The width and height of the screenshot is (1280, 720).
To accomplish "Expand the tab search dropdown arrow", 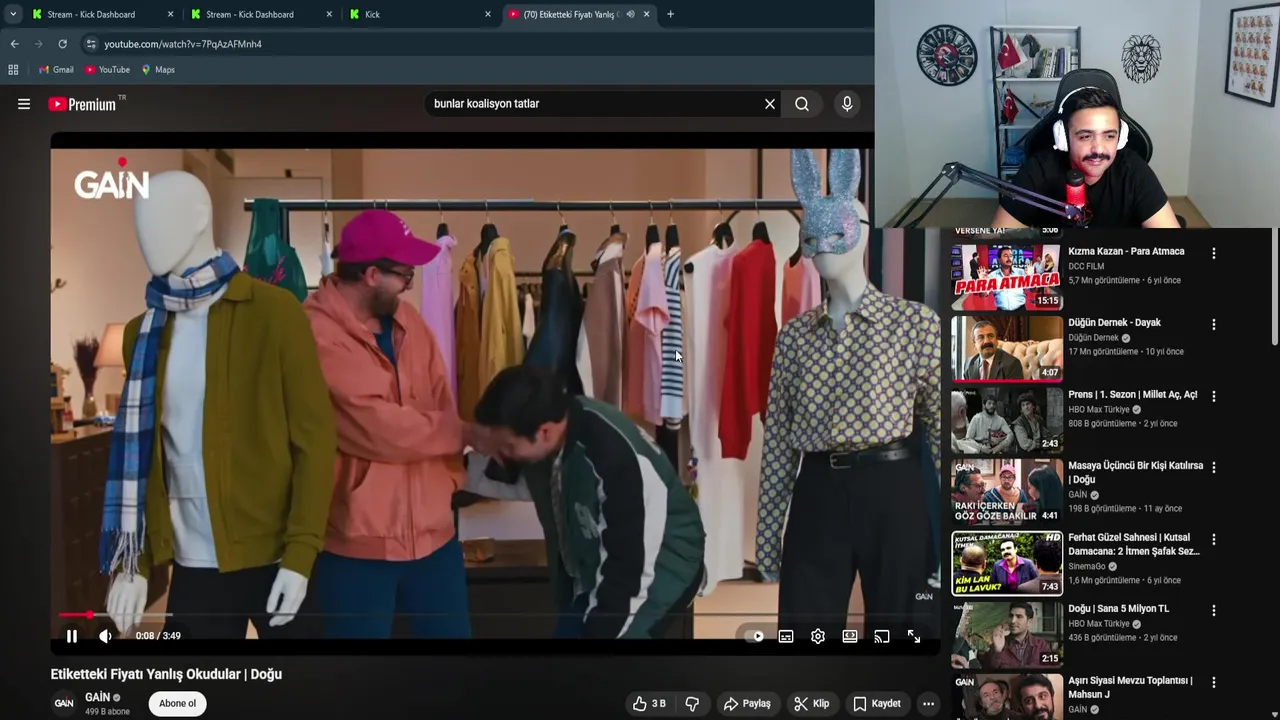I will click(12, 14).
